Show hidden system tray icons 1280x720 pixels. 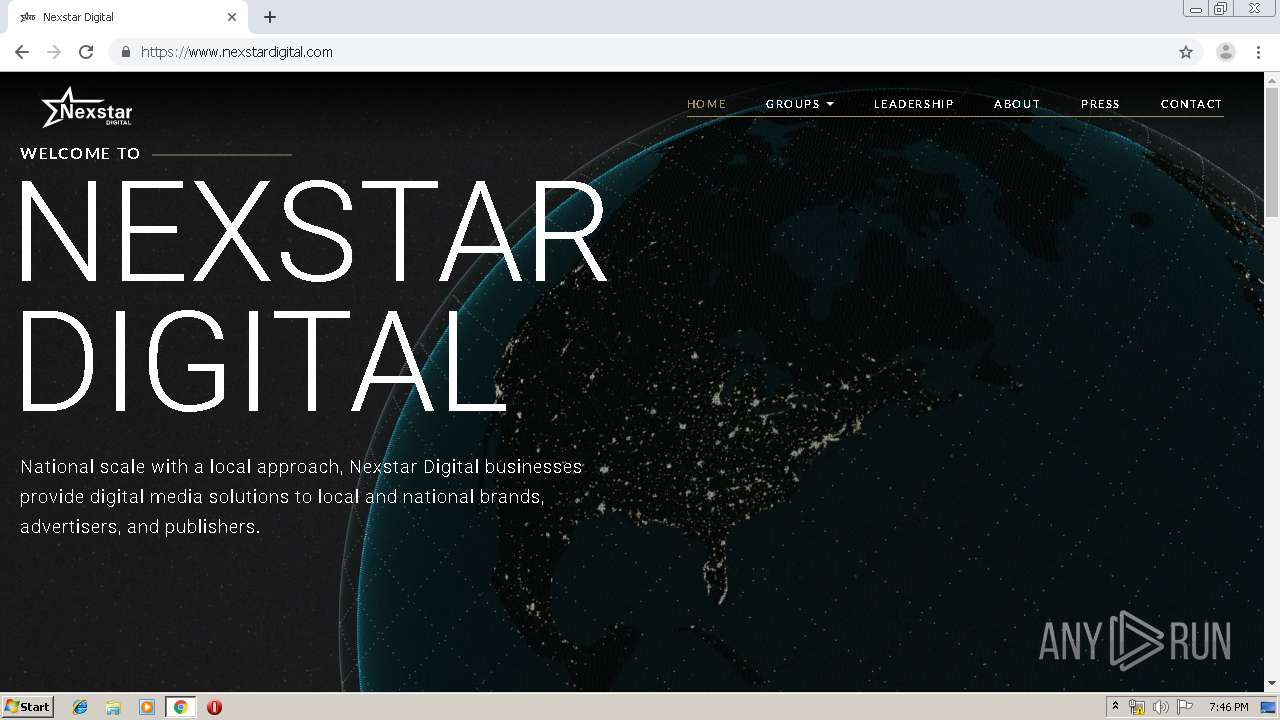click(1115, 707)
